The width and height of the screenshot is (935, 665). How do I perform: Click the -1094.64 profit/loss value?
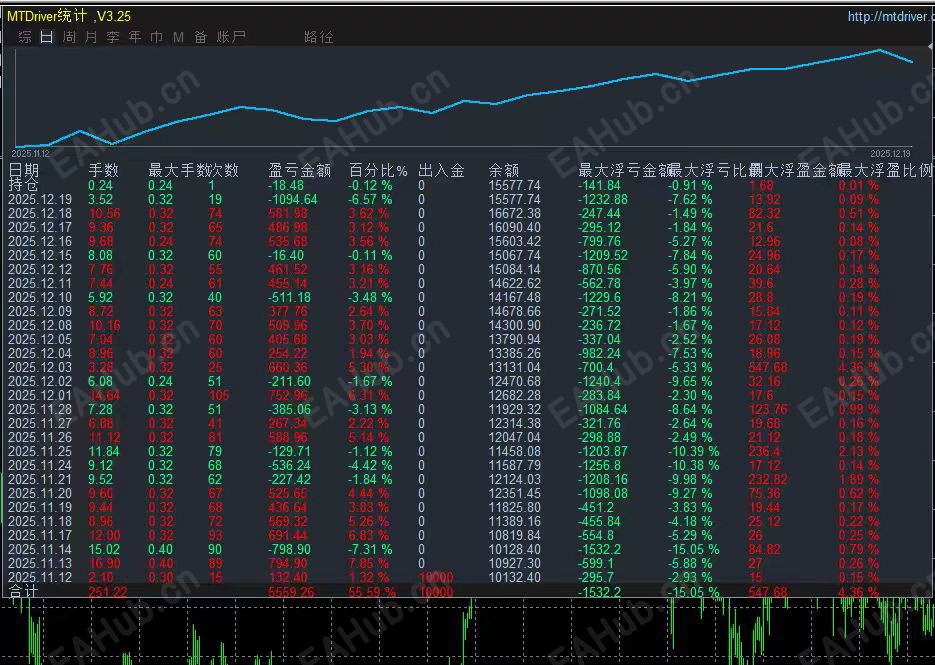pos(292,199)
